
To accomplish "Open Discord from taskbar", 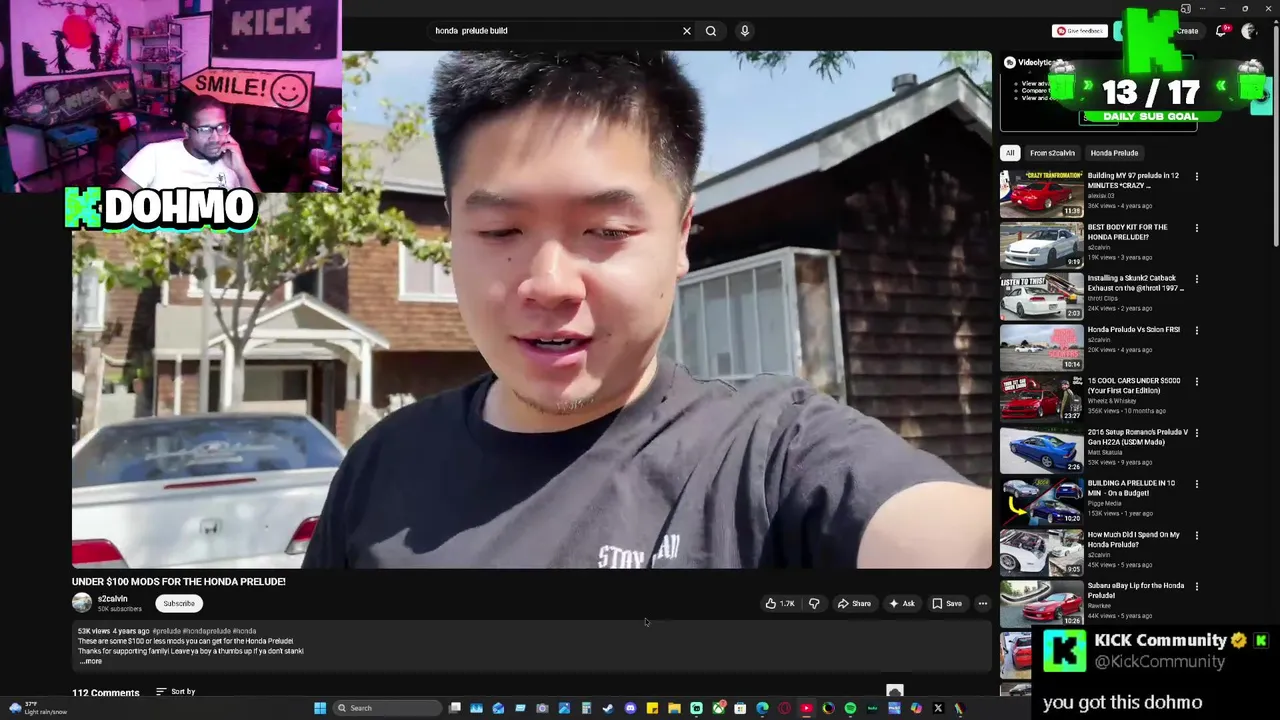I will coord(631,708).
